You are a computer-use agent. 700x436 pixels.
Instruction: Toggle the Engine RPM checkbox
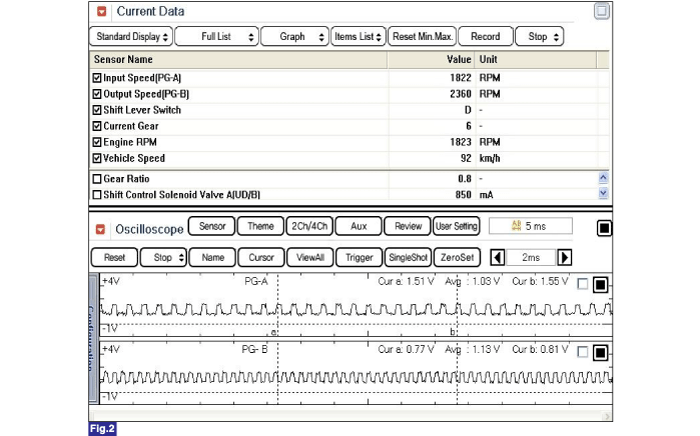tap(97, 142)
